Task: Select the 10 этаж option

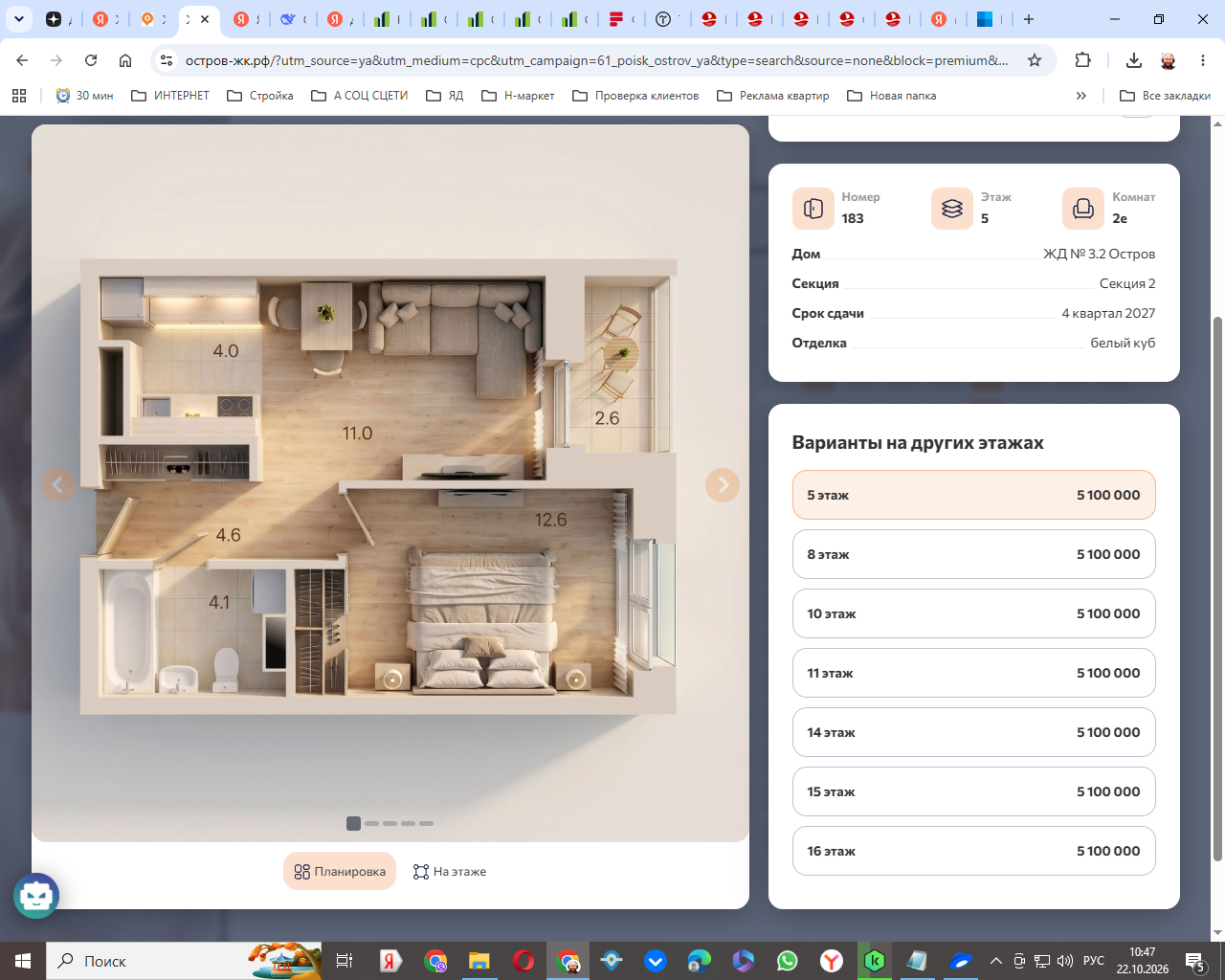Action: [x=974, y=613]
